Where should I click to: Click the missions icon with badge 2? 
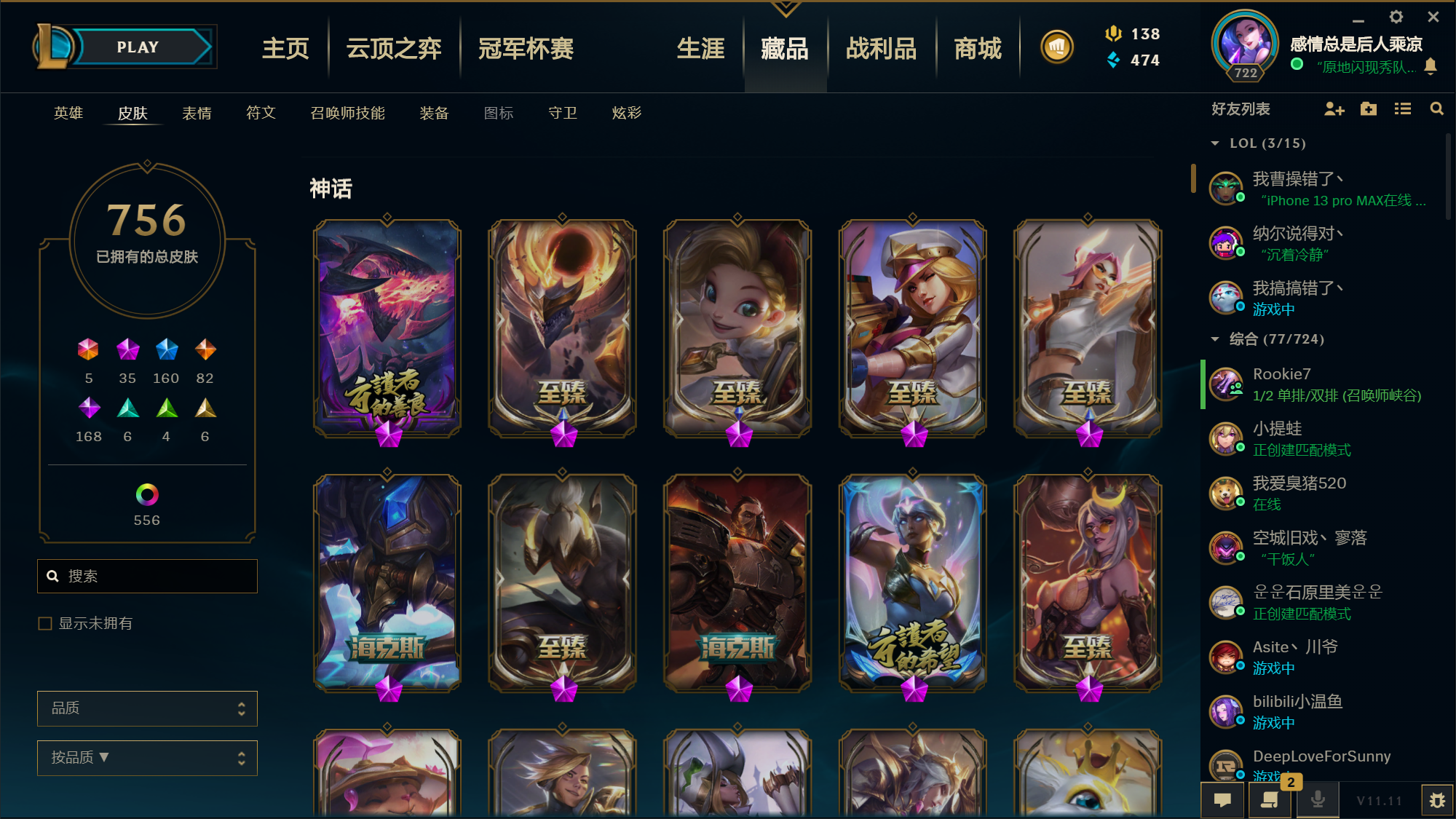tap(1269, 800)
